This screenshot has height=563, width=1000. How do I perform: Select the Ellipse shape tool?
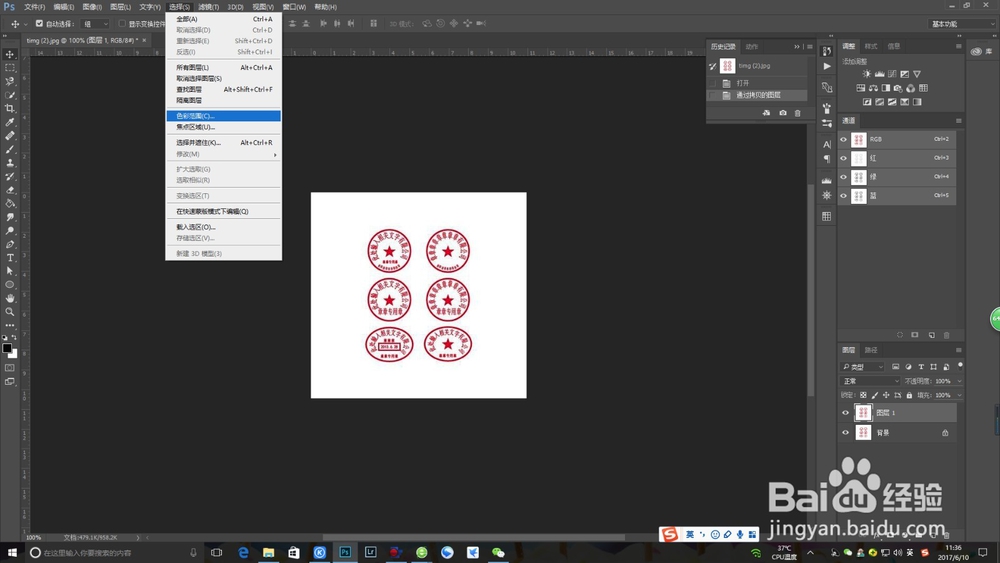click(10, 284)
